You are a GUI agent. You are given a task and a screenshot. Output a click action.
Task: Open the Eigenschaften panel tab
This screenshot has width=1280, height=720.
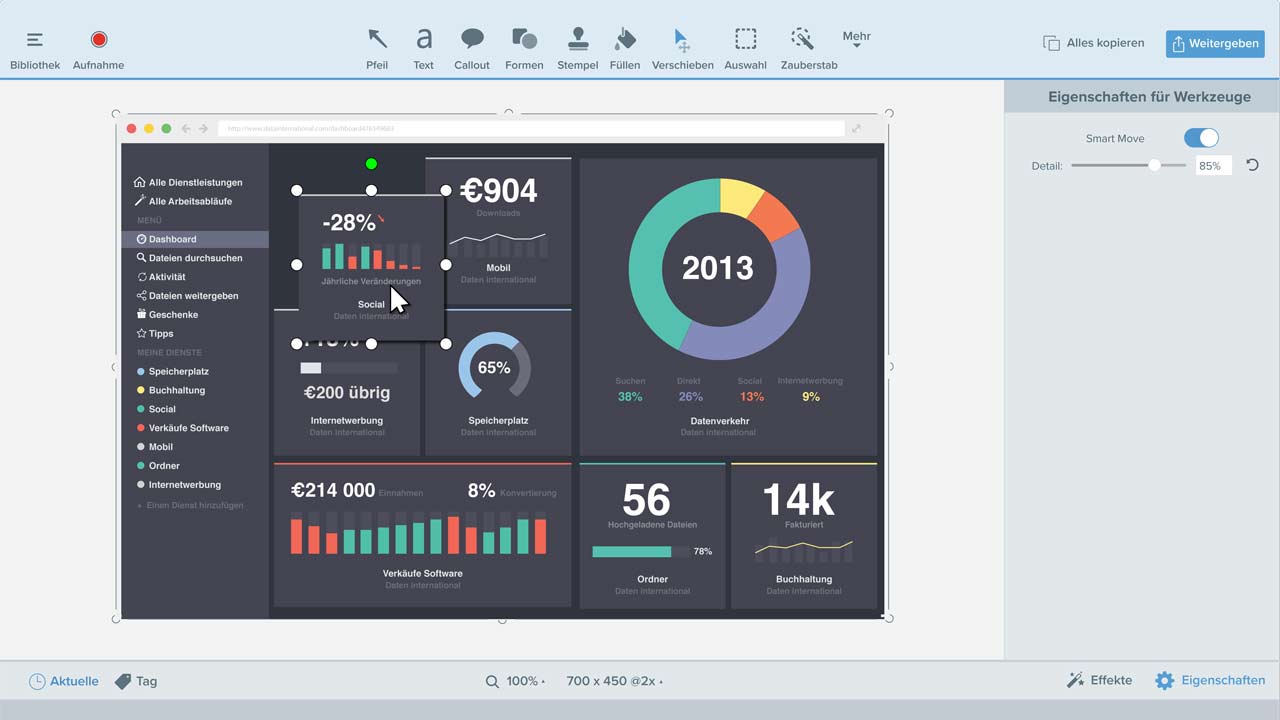(x=1210, y=680)
